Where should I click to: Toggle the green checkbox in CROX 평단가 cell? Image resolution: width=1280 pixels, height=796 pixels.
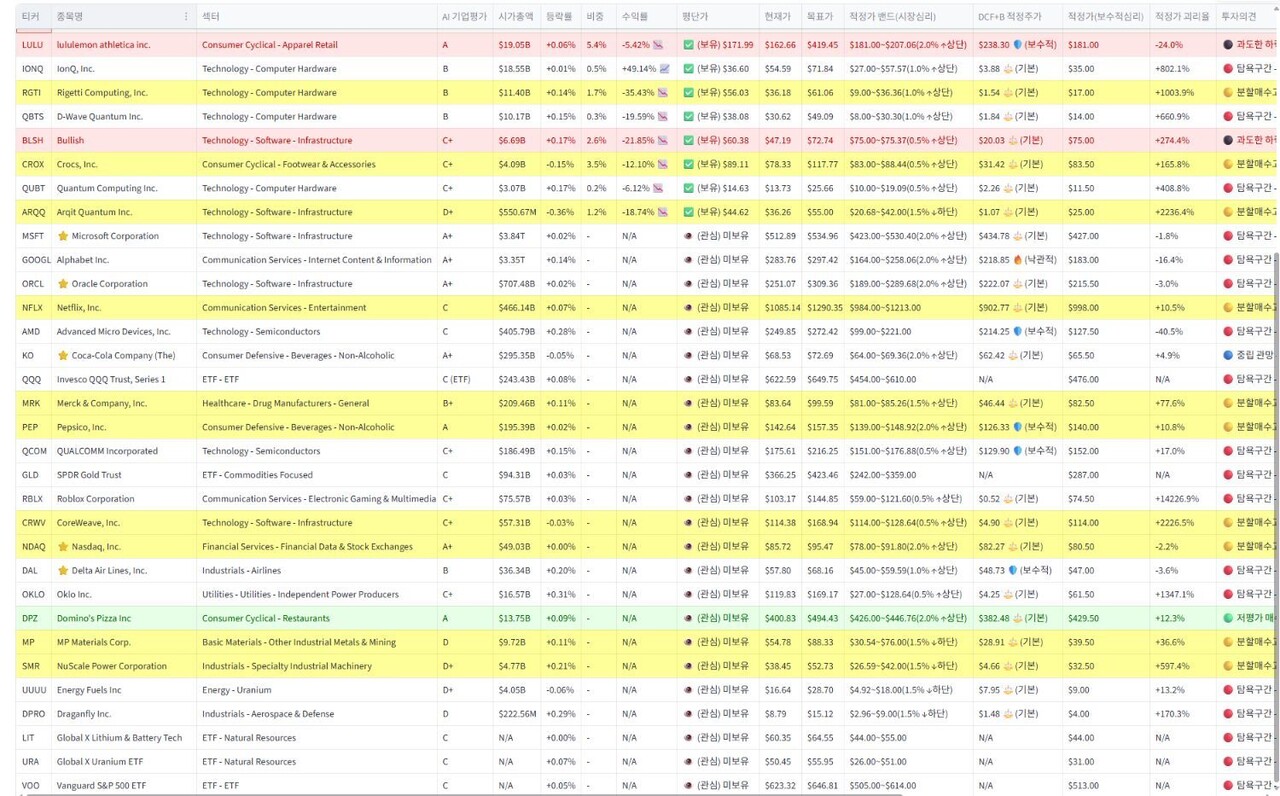pos(688,164)
